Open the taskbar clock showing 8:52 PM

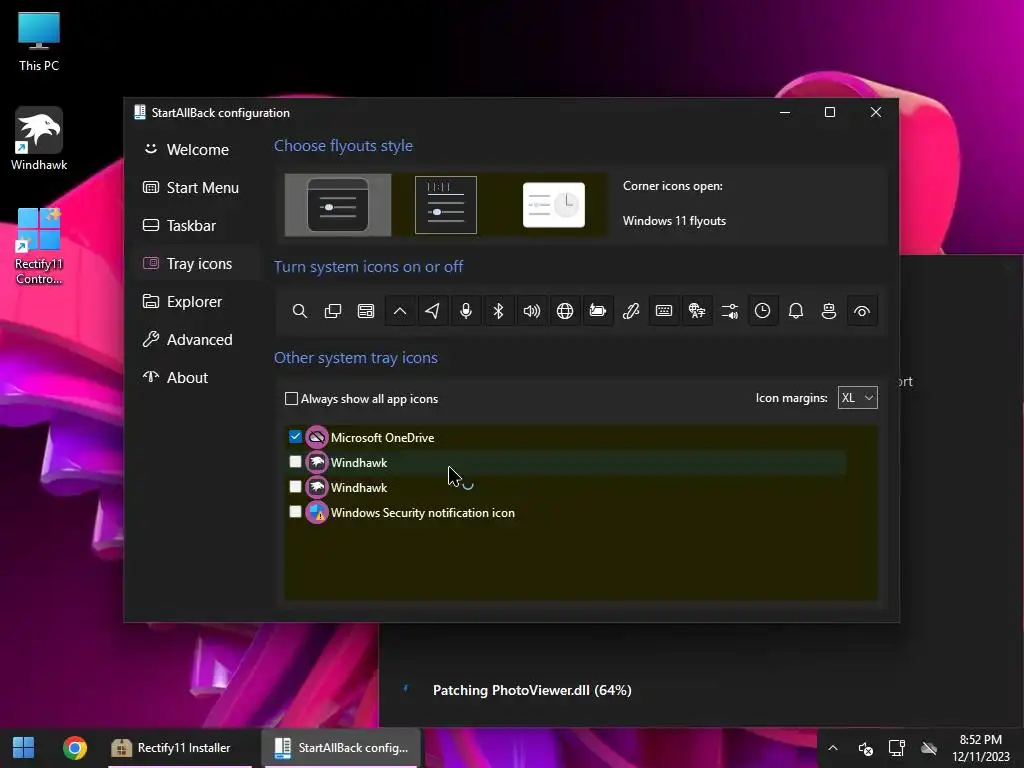pos(980,748)
